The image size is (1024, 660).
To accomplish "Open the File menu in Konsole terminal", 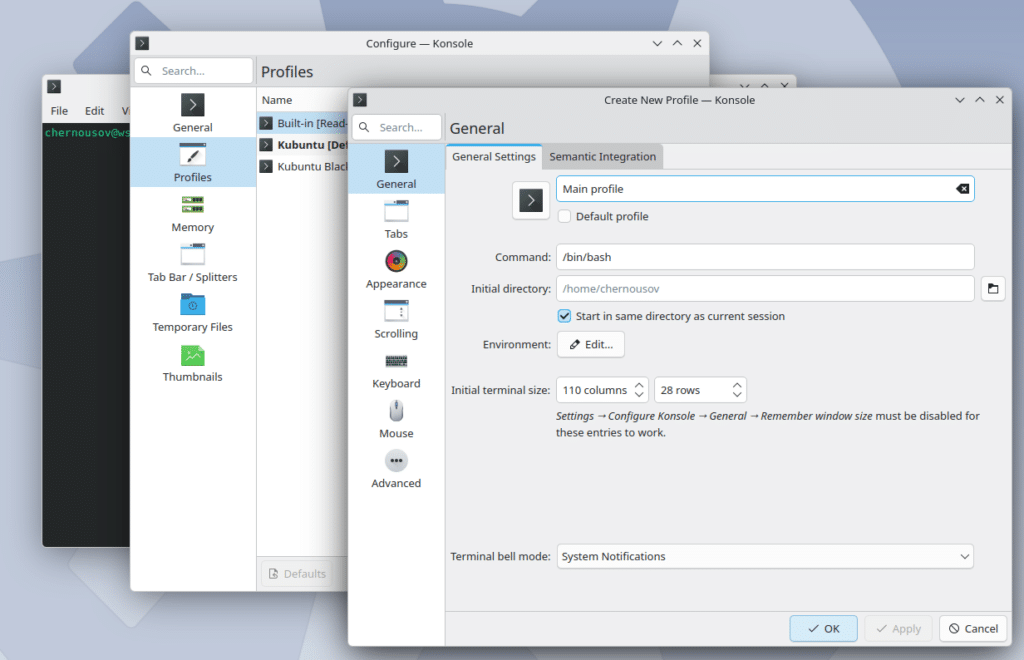I will pos(59,111).
